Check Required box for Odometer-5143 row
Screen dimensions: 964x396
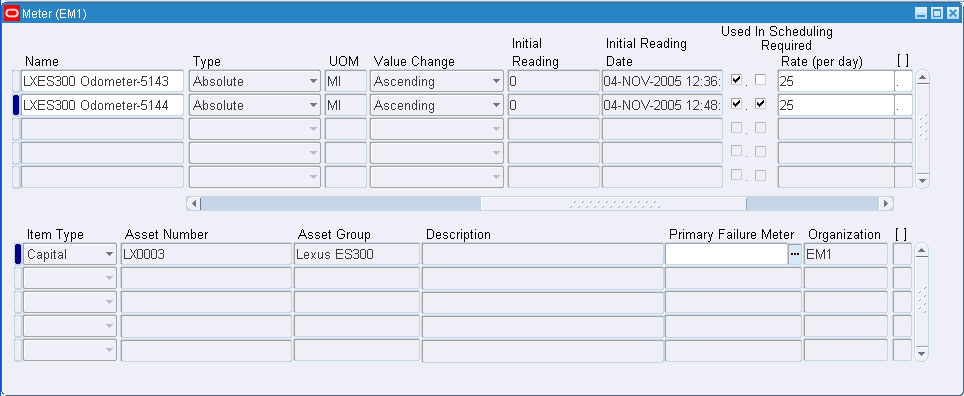(761, 79)
